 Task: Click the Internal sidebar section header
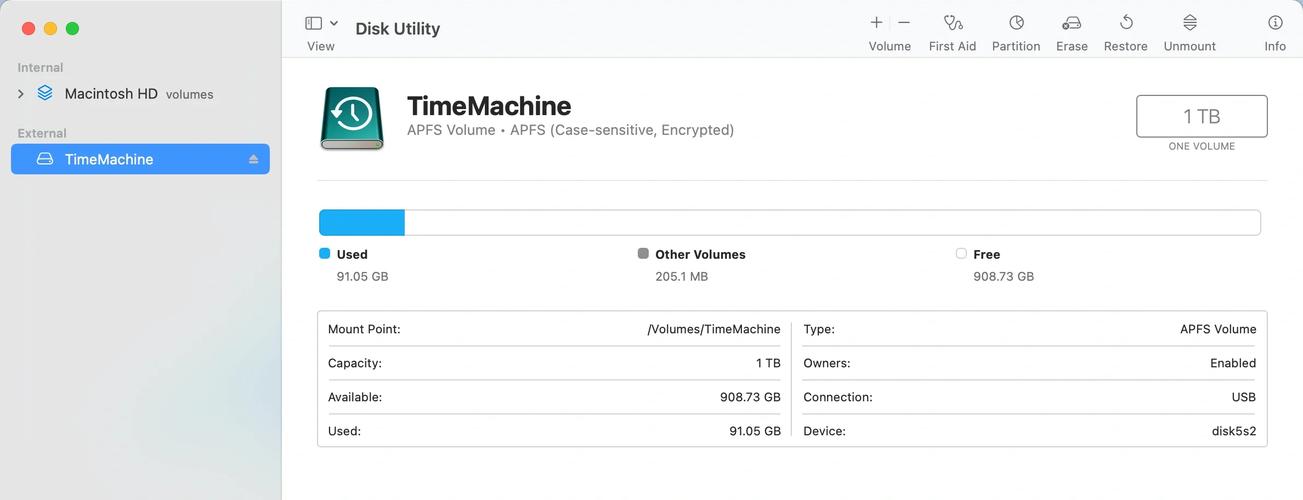click(x=40, y=68)
